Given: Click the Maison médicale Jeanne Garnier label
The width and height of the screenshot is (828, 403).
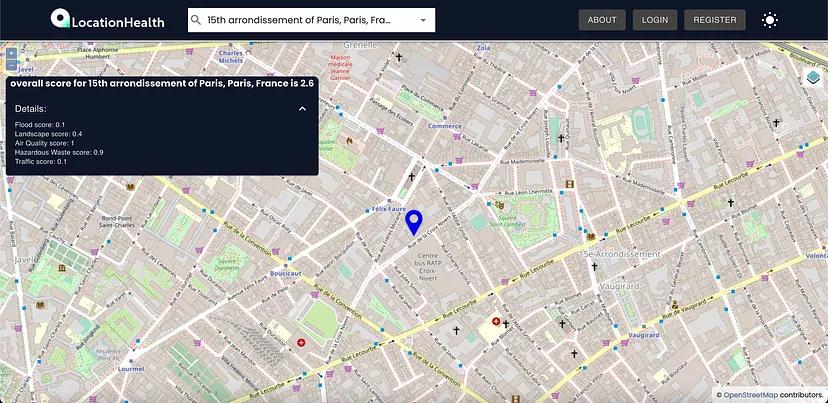Looking at the screenshot, I should pos(340,68).
